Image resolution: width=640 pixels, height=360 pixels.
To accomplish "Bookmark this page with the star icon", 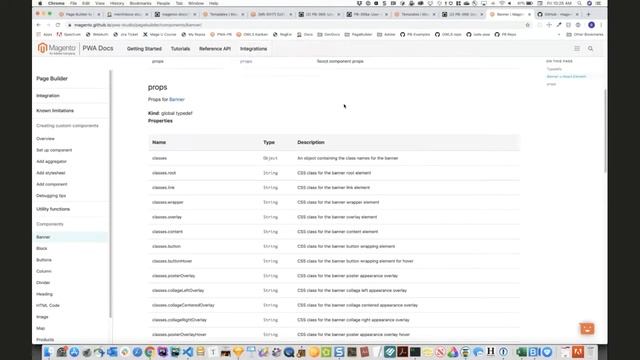I will point(527,25).
